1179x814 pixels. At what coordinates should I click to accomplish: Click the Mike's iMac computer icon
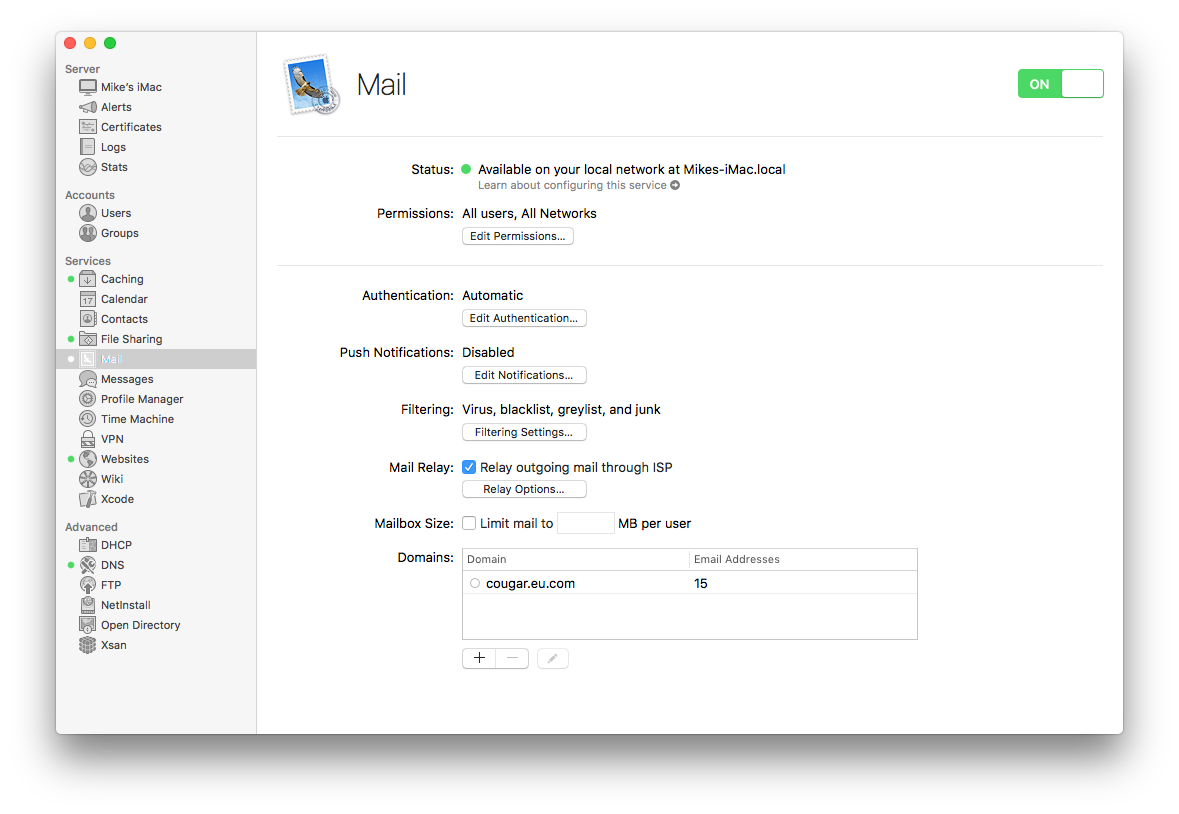(x=88, y=87)
